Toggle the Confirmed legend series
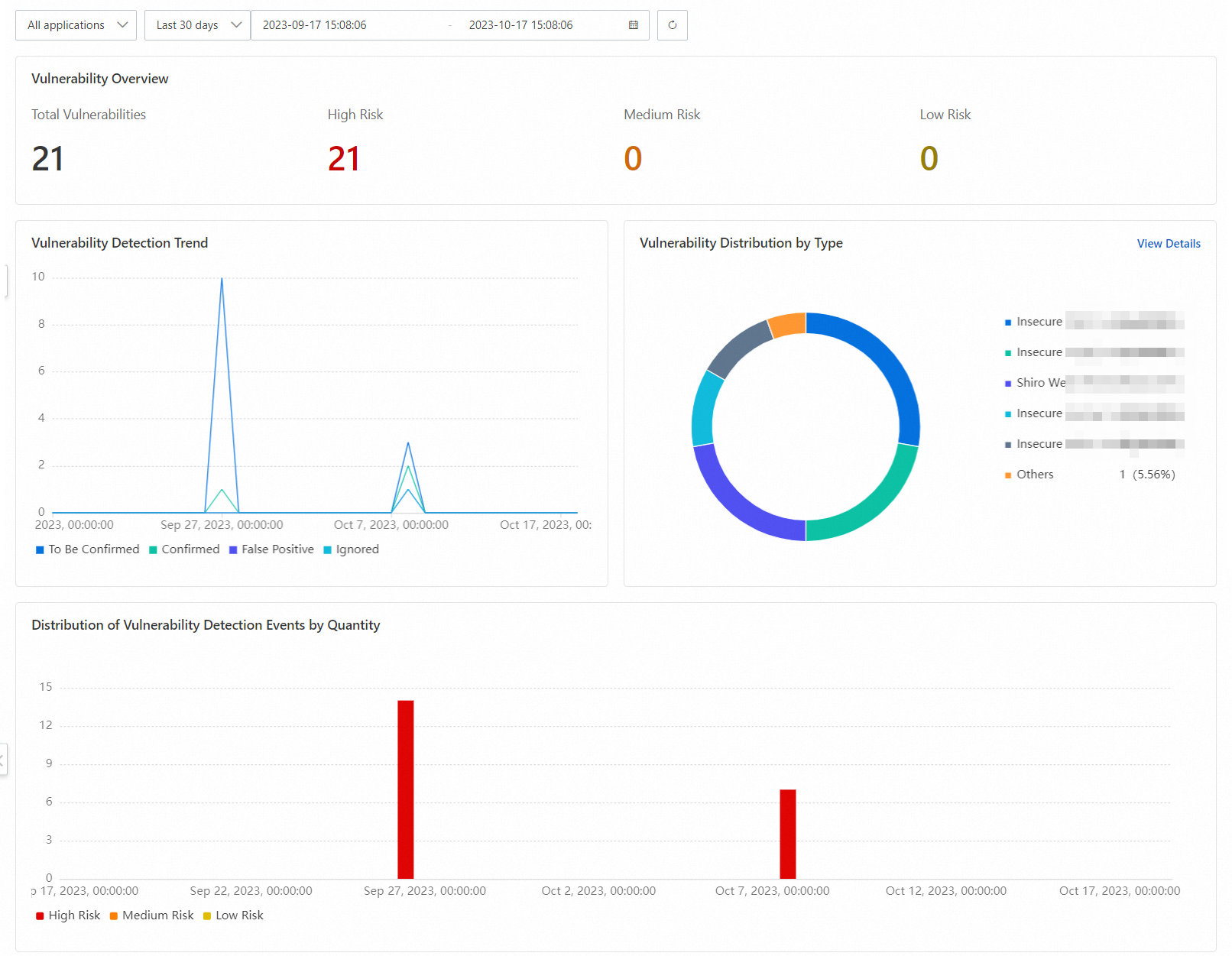1232x956 pixels. [184, 549]
